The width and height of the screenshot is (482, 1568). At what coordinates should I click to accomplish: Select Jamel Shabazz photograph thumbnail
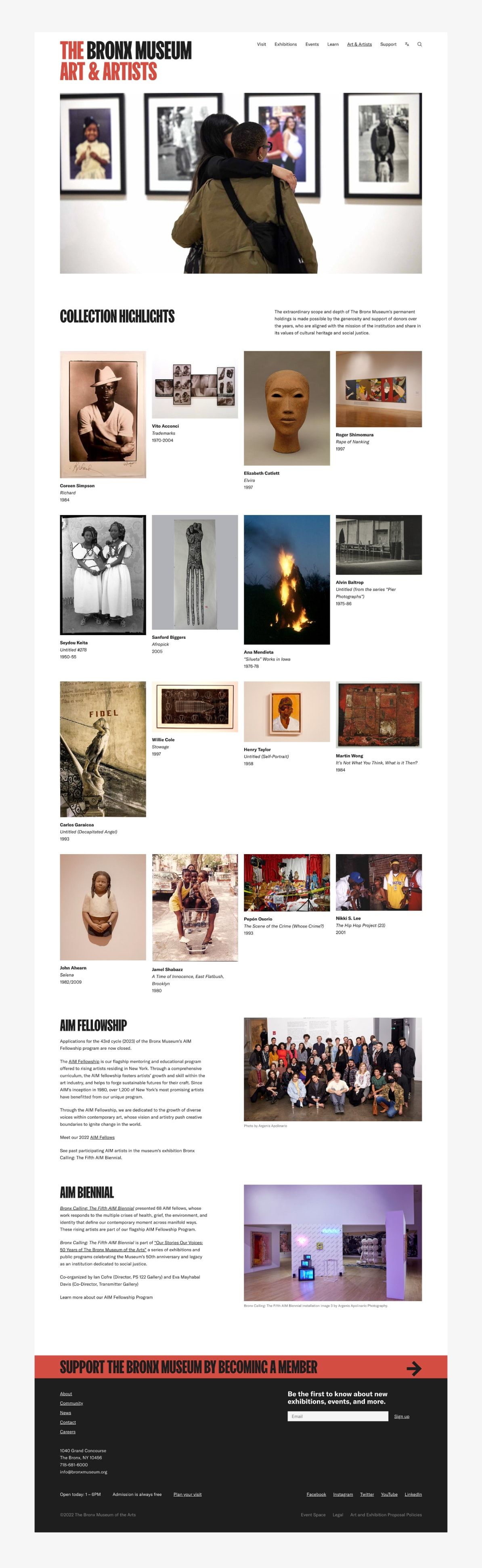195,907
